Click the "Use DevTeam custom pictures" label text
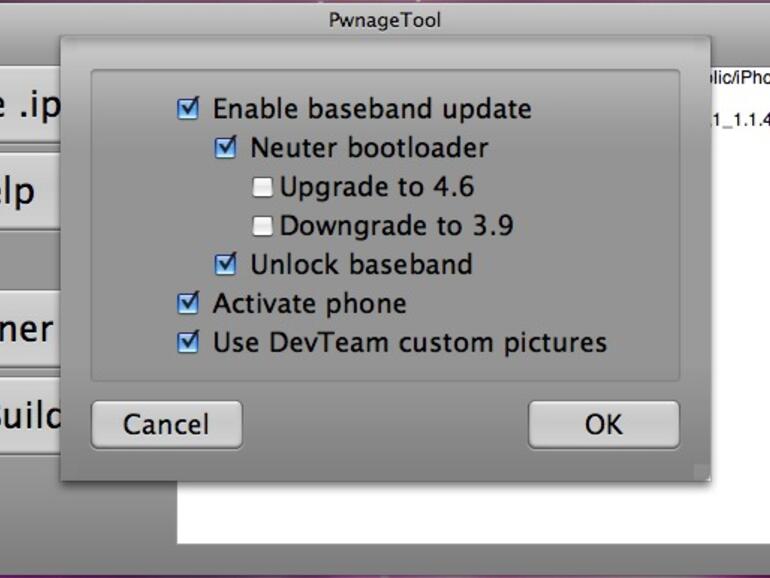This screenshot has width=770, height=578. click(x=410, y=343)
